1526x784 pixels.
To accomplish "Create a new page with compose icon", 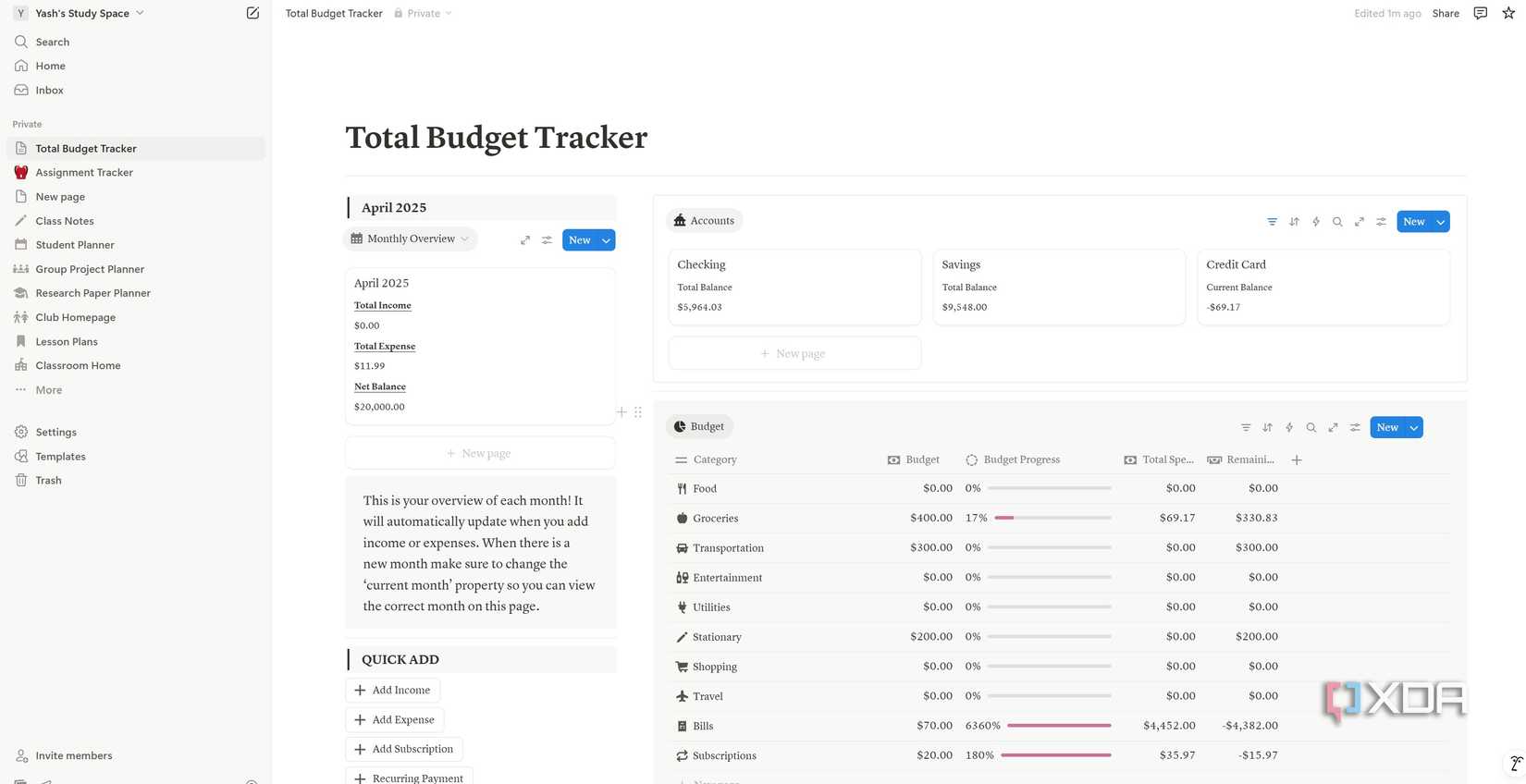I will pyautogui.click(x=252, y=13).
